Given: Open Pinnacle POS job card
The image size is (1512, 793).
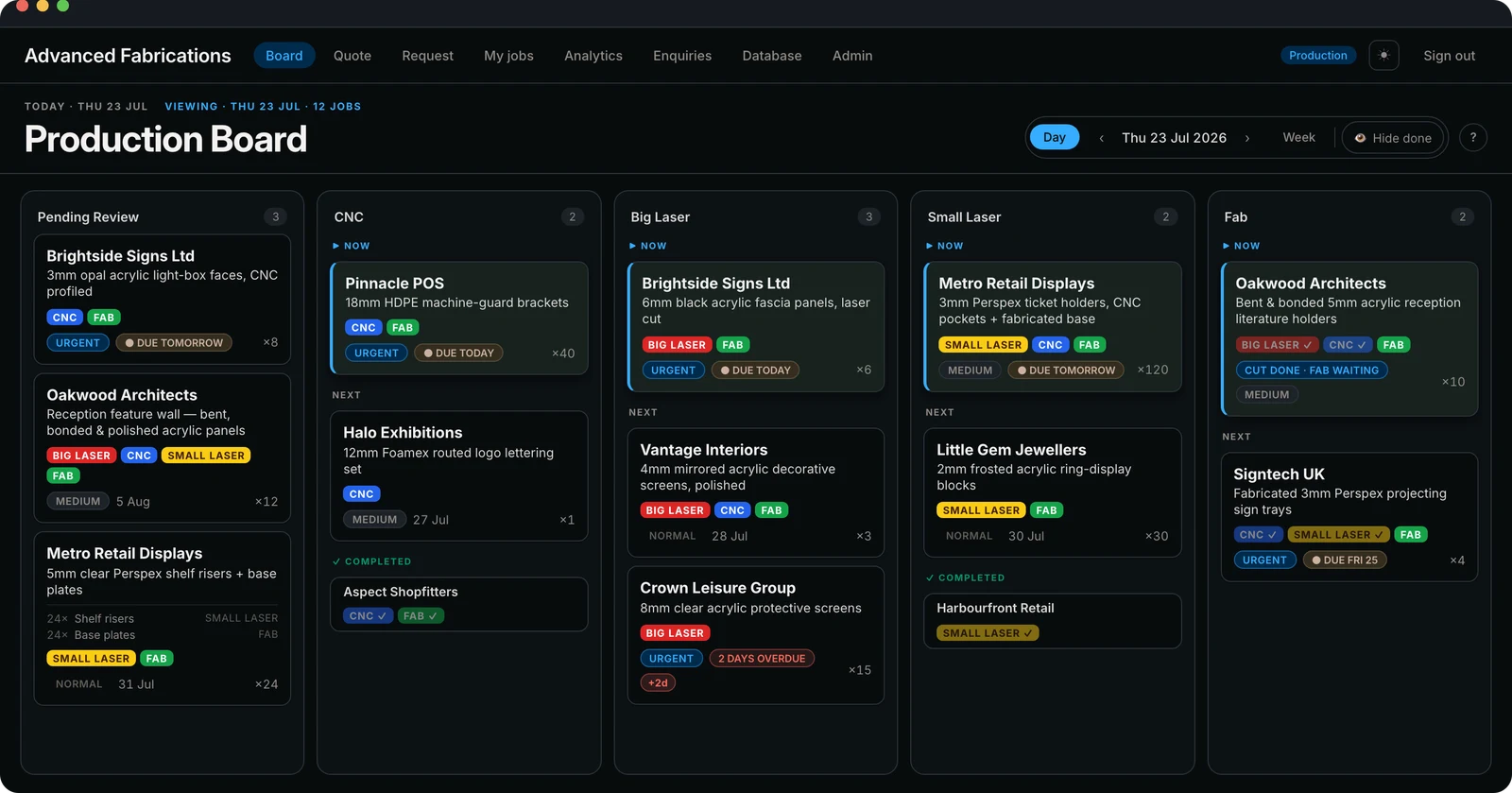Looking at the screenshot, I should point(459,318).
